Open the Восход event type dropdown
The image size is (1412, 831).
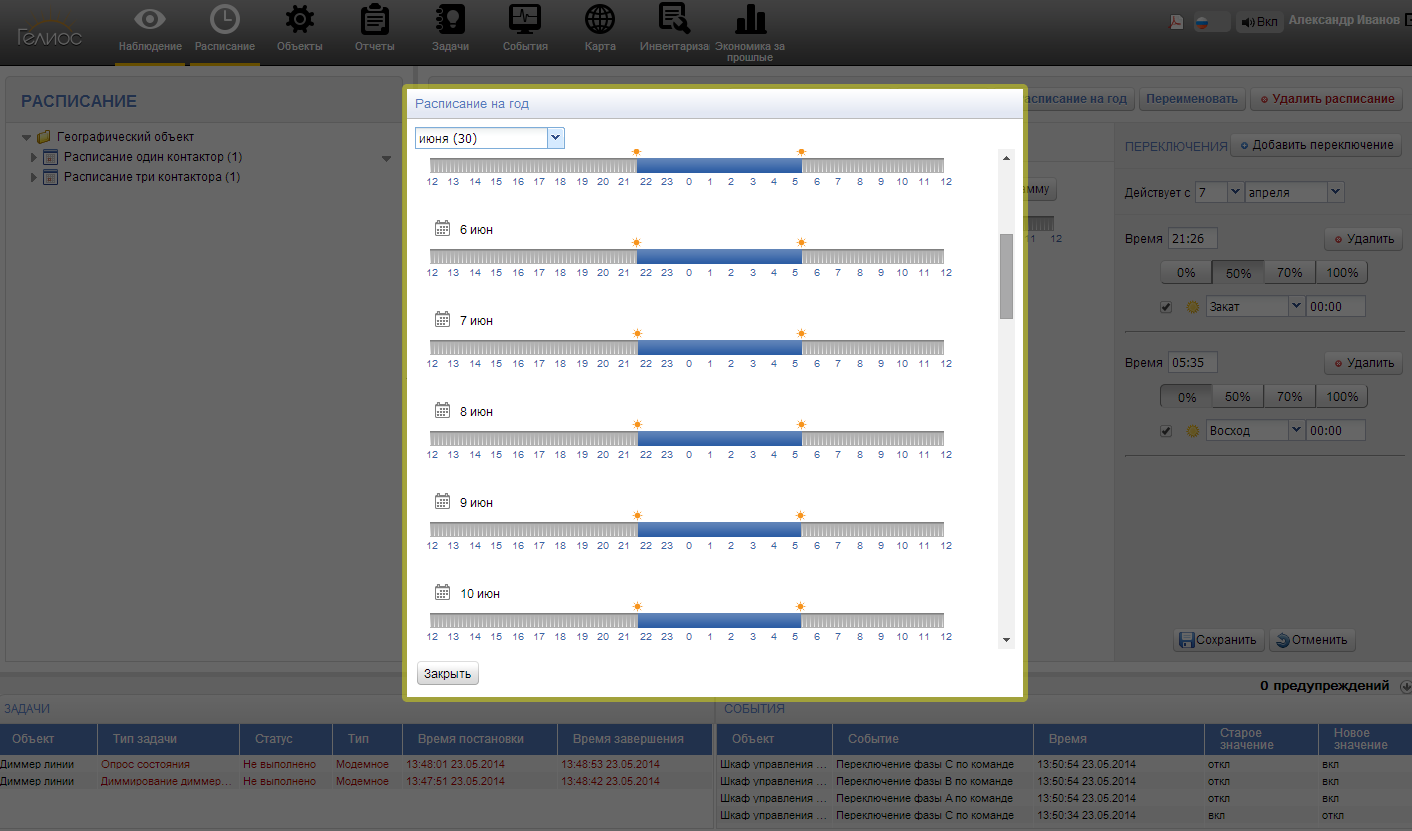1296,431
